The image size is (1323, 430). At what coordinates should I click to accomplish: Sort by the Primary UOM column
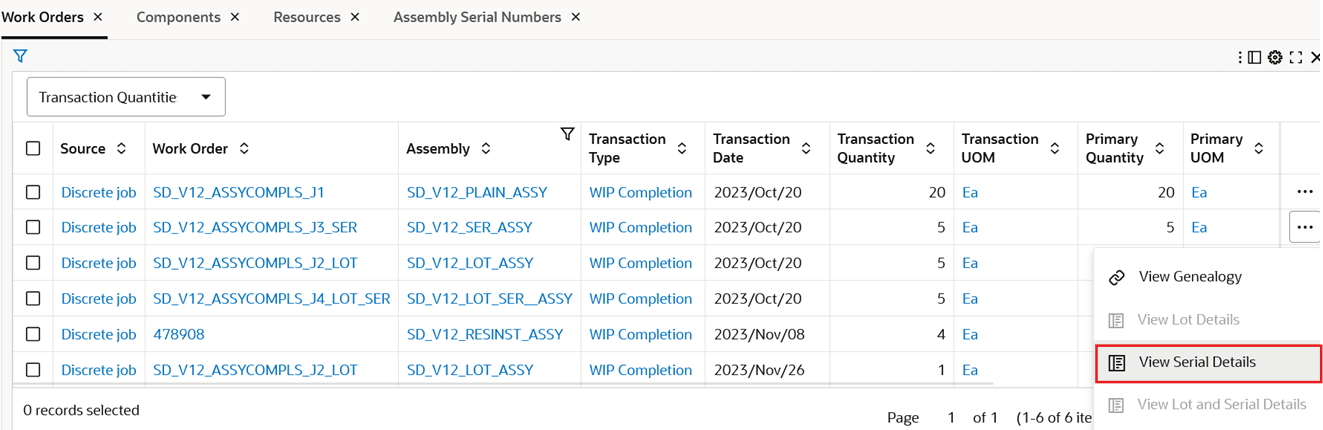click(x=1259, y=148)
